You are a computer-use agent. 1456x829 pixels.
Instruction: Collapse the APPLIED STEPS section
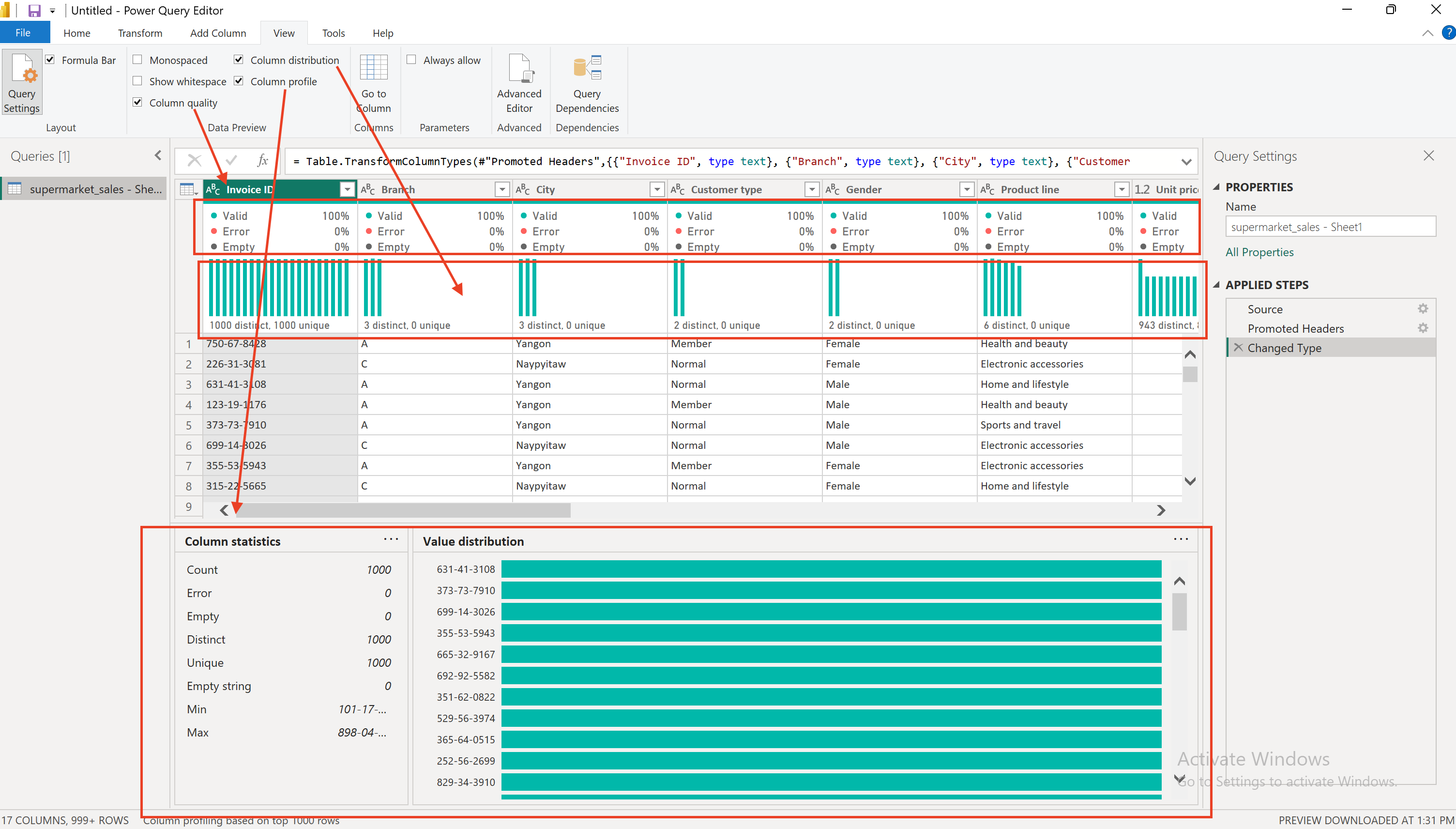(x=1216, y=285)
